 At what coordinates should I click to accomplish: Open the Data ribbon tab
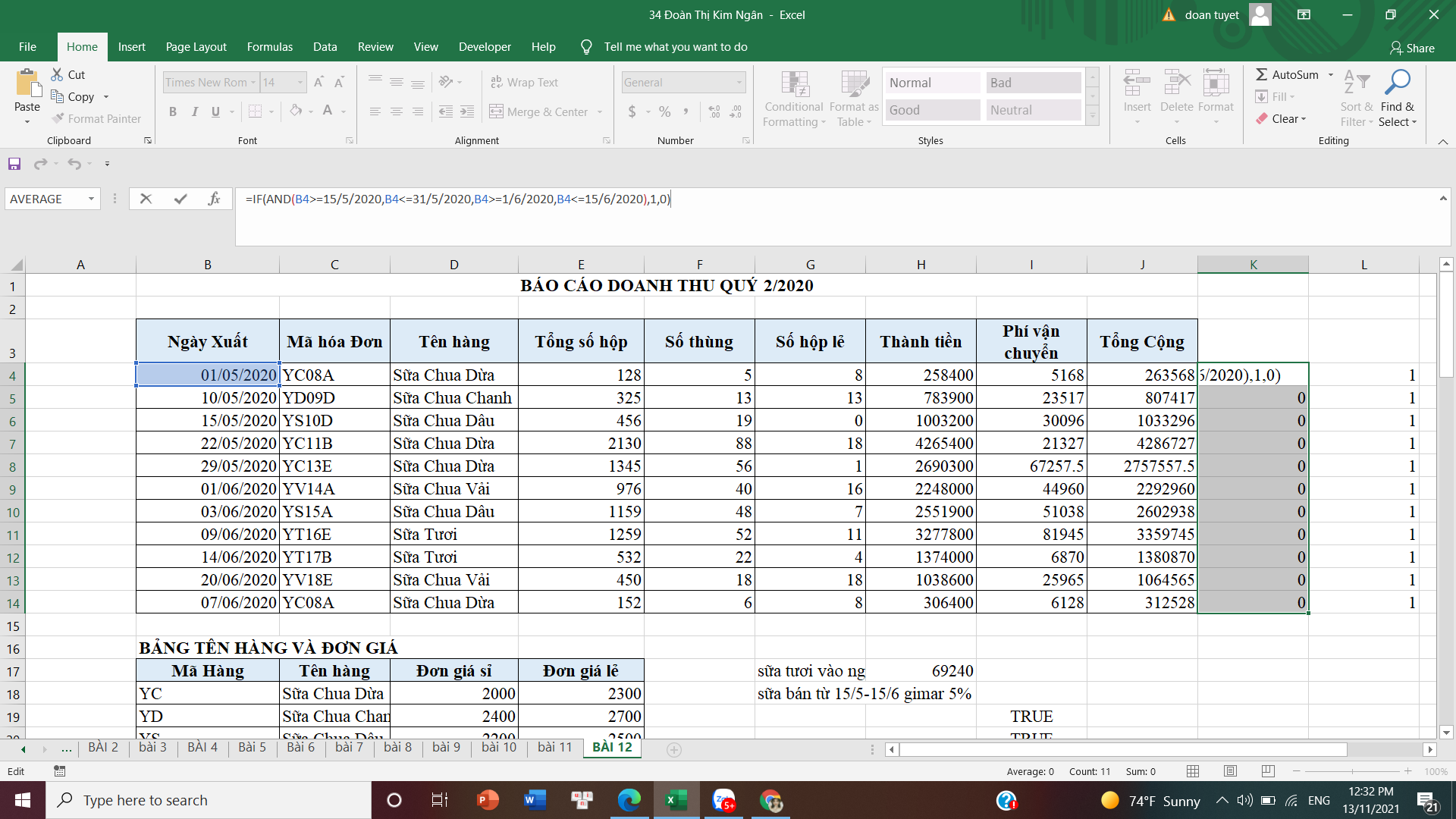[x=325, y=47]
